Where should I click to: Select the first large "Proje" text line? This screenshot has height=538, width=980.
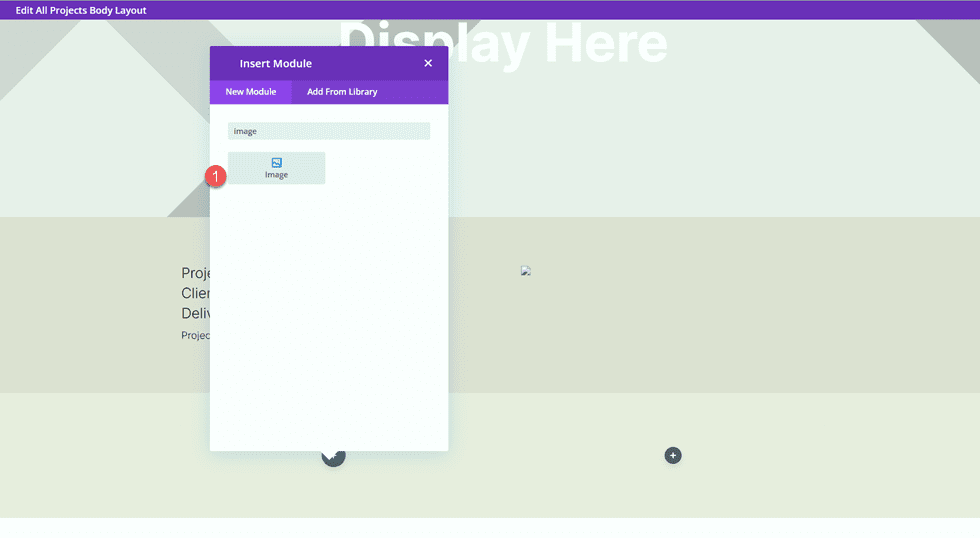(x=195, y=273)
